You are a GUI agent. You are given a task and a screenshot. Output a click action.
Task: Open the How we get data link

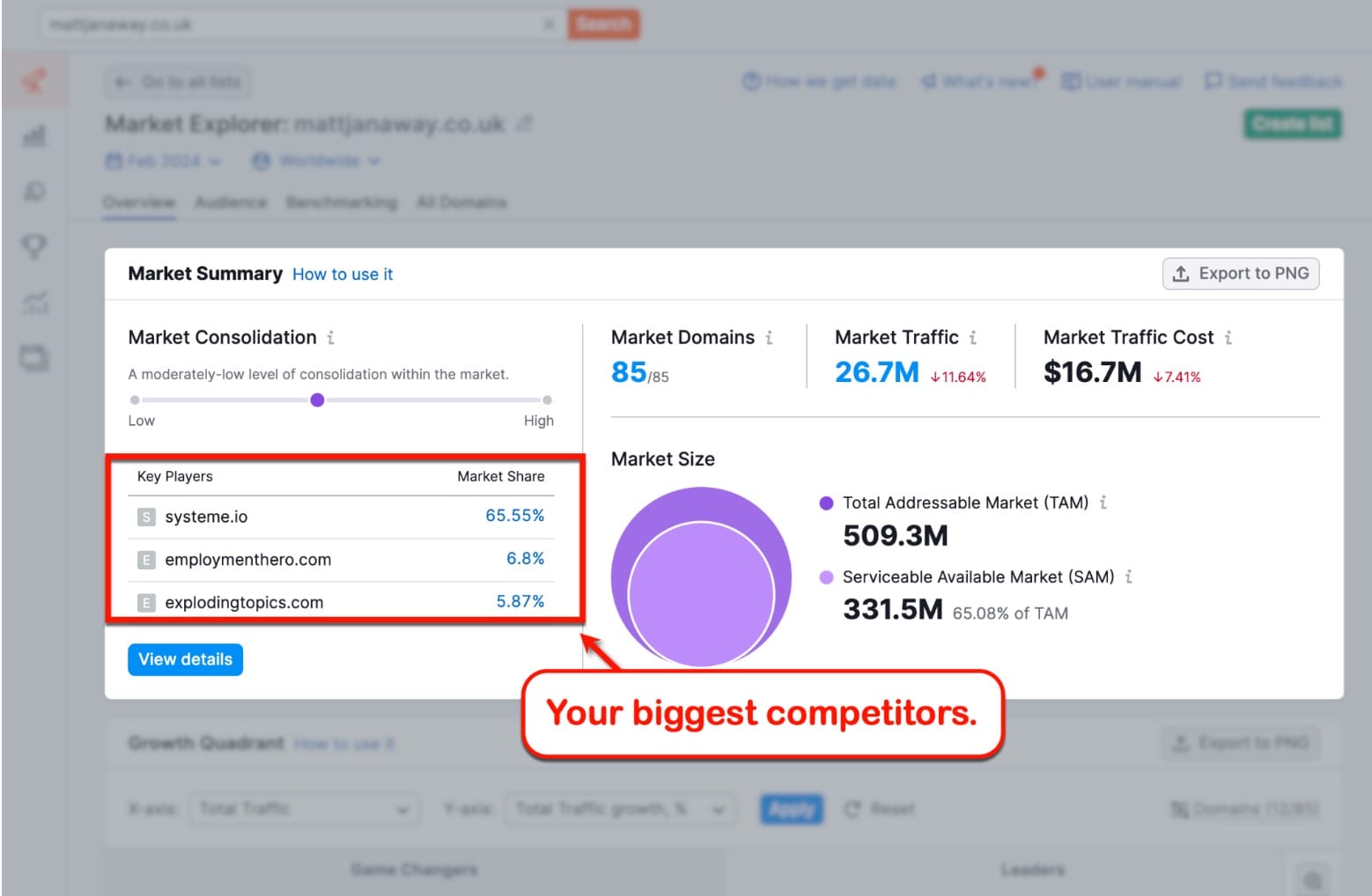819,82
